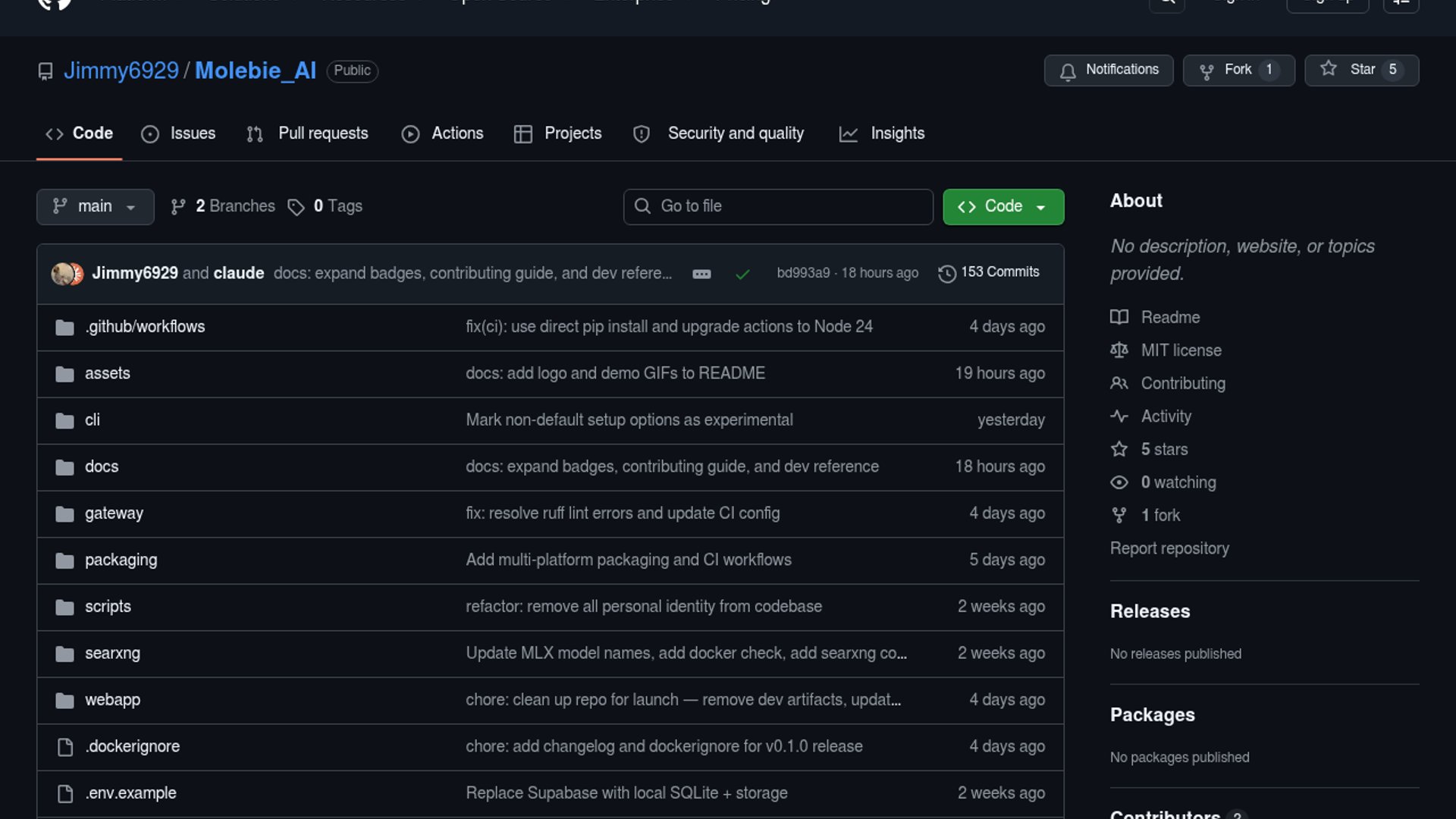Click the Activity pulse icon
The image size is (1456, 819).
click(1119, 416)
